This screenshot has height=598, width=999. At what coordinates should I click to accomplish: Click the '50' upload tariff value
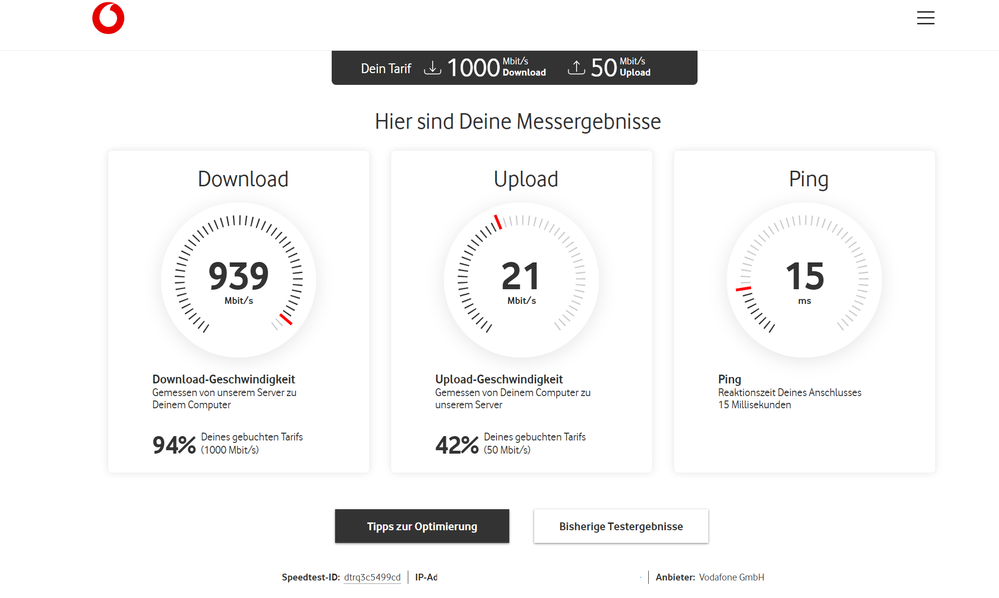pos(603,68)
